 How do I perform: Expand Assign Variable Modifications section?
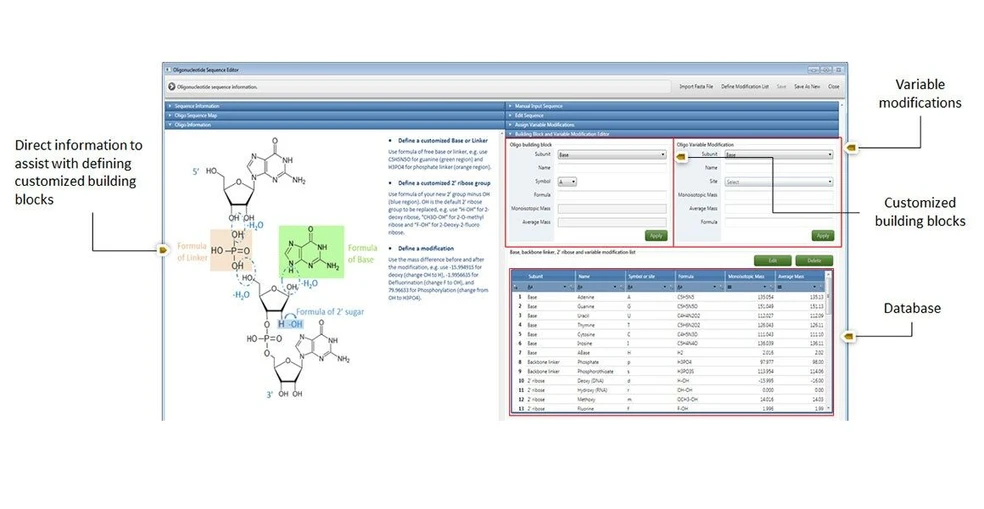pyautogui.click(x=672, y=124)
